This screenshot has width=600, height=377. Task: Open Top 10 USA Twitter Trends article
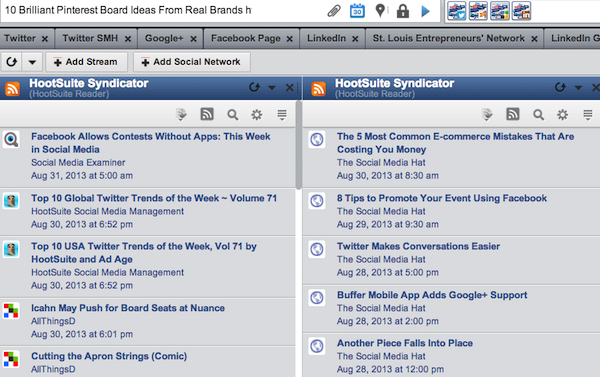pos(144,253)
